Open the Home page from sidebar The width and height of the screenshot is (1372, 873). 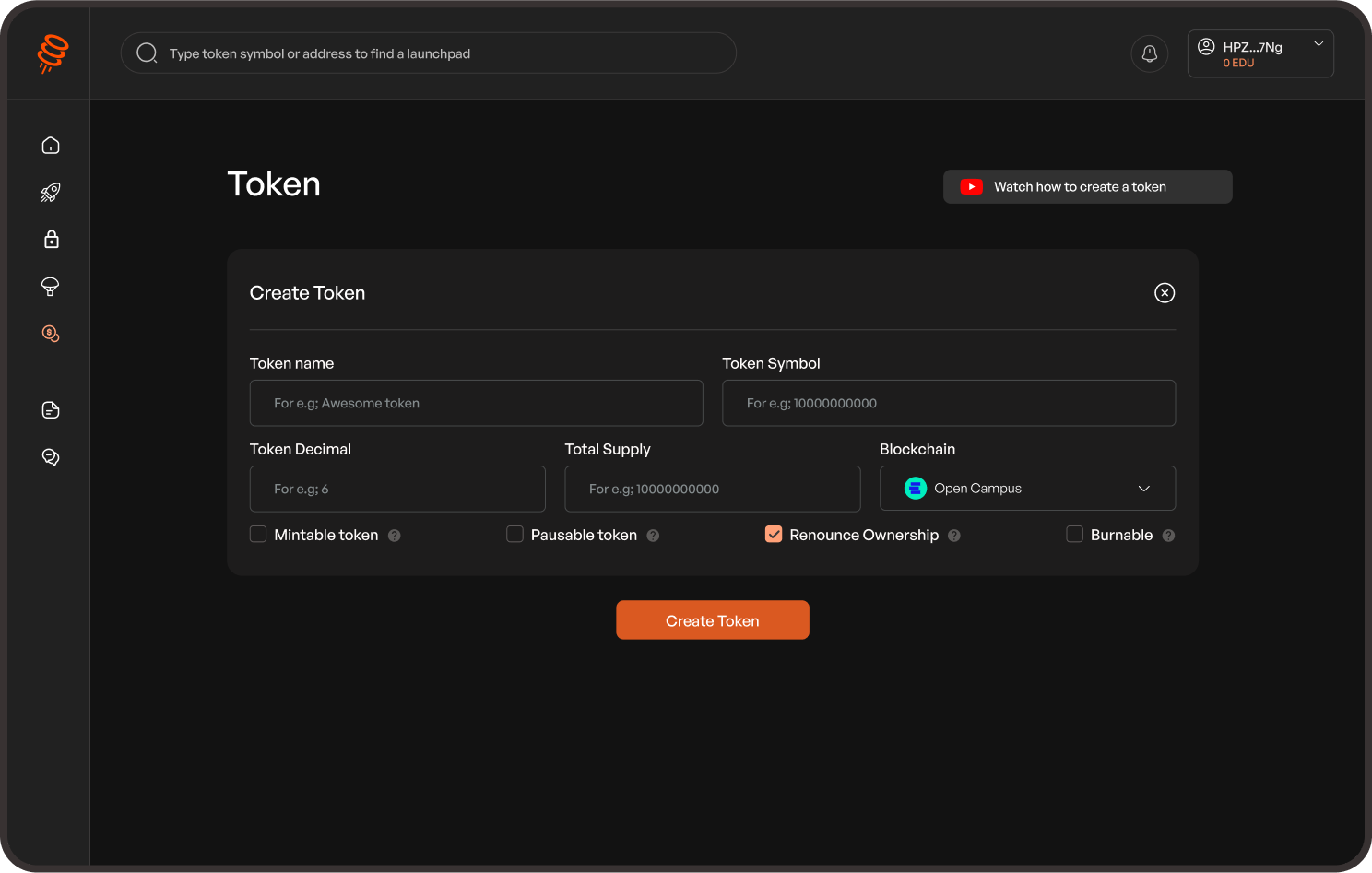tap(50, 145)
